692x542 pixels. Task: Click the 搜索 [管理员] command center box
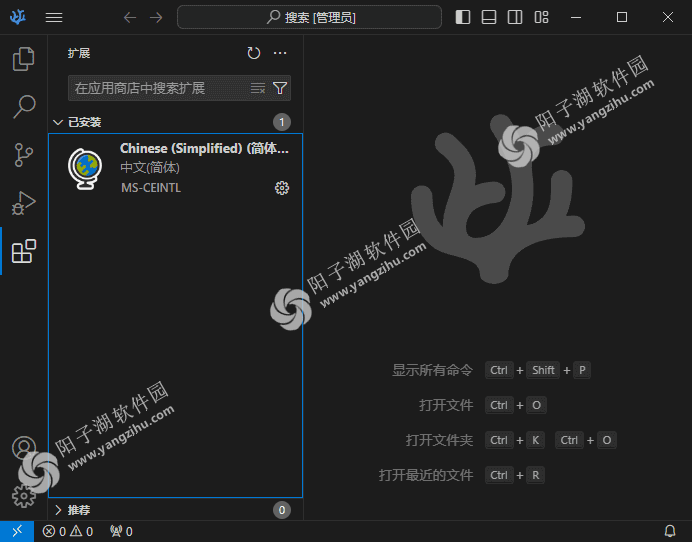pyautogui.click(x=309, y=17)
